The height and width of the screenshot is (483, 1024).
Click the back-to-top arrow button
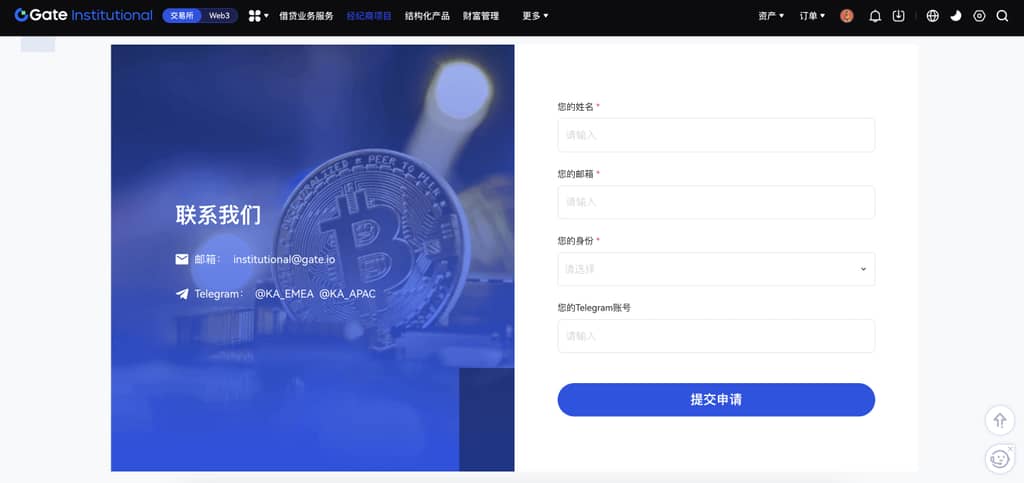point(1000,420)
